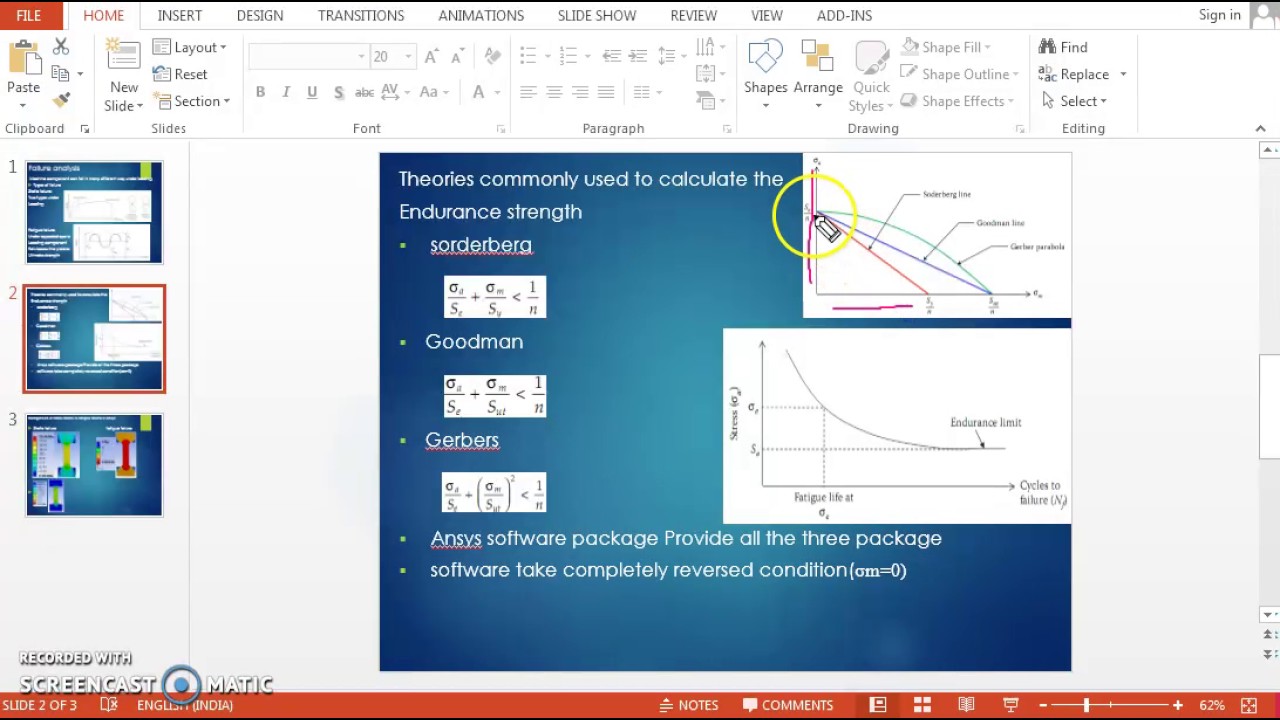
Task: Clear all formatting eraser icon
Action: point(492,57)
